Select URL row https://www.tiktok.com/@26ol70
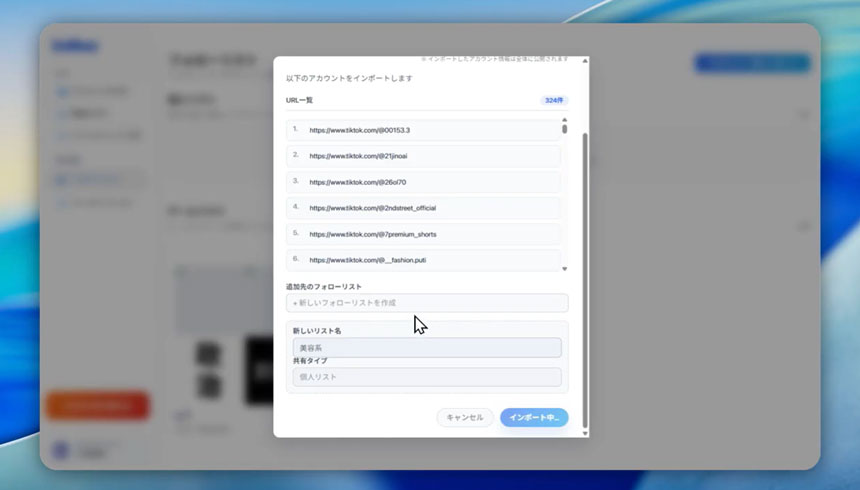The width and height of the screenshot is (860, 490). [x=423, y=182]
